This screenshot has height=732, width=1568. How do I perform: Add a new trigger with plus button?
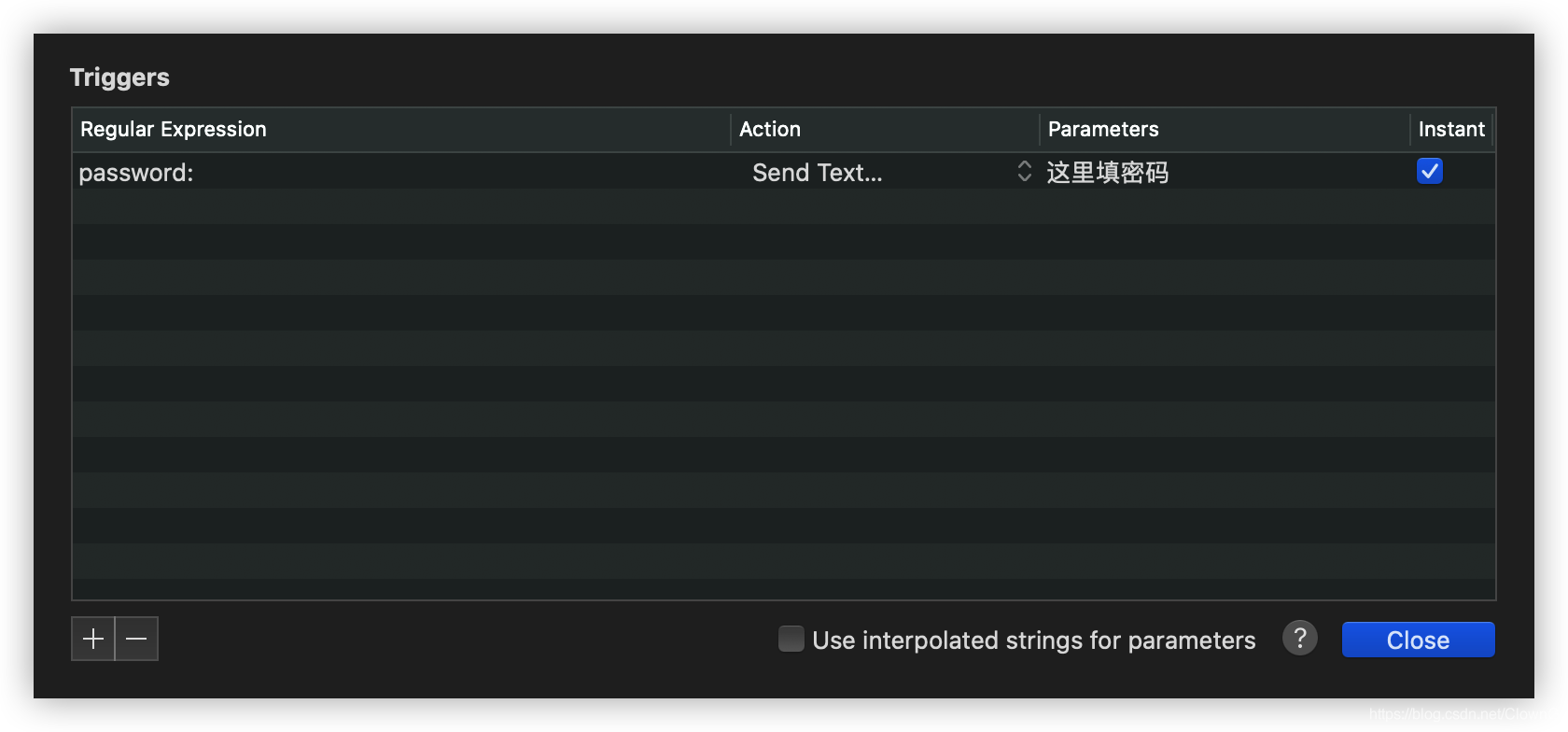[93, 639]
